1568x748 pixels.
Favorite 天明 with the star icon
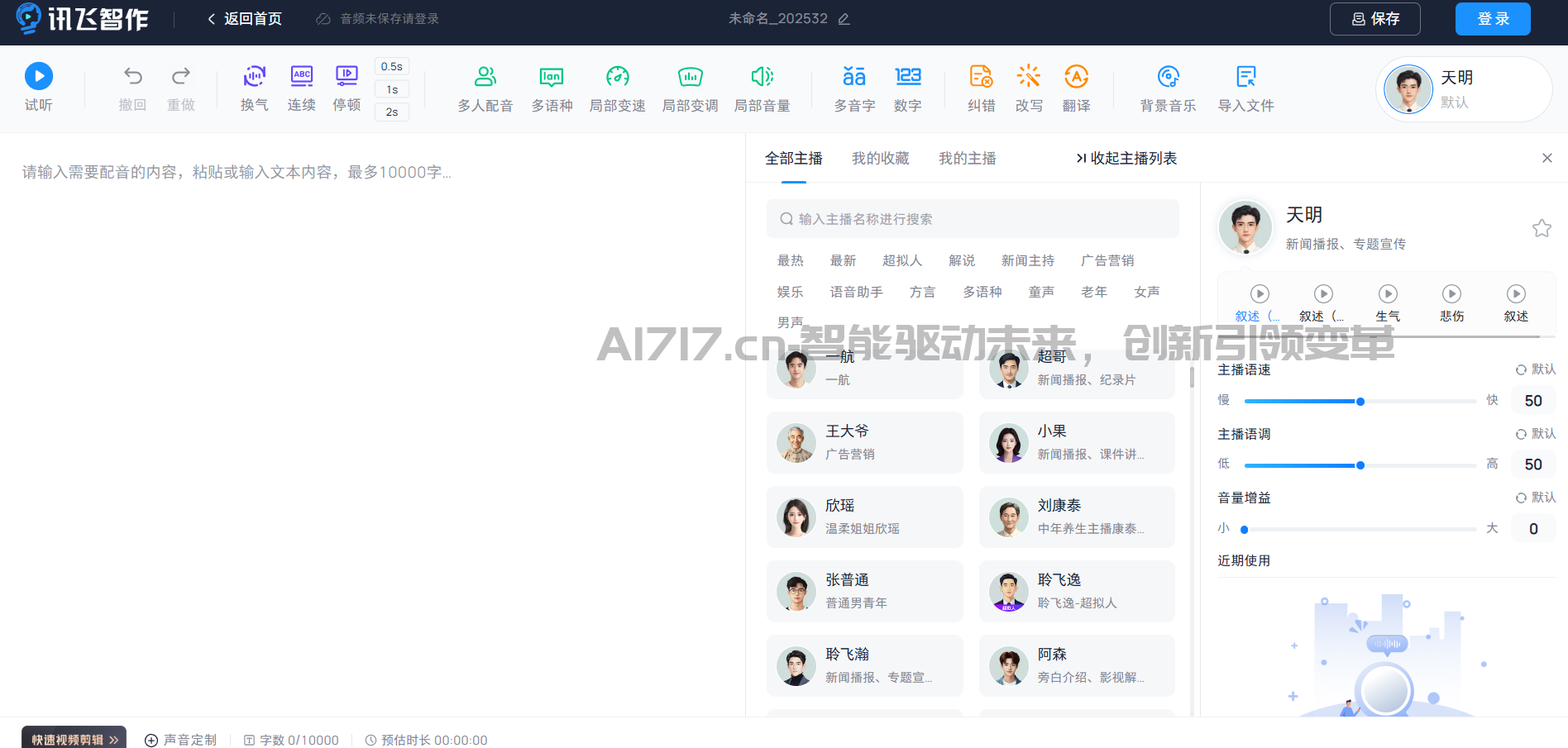coord(1541,228)
